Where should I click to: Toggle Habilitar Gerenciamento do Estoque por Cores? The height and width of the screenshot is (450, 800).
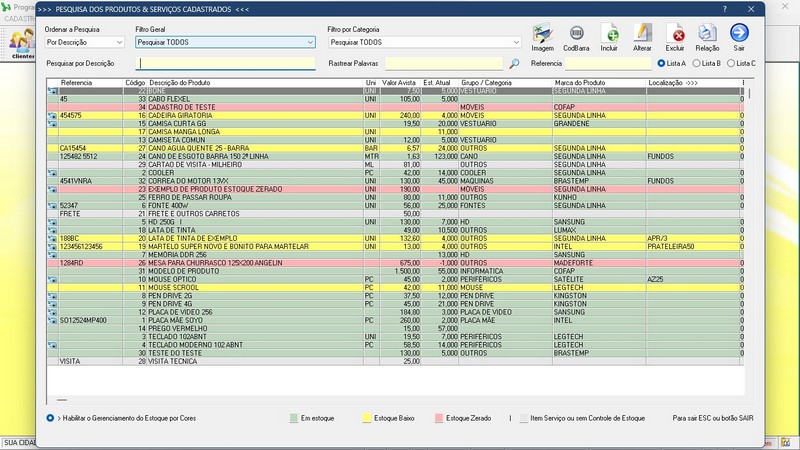[51, 416]
